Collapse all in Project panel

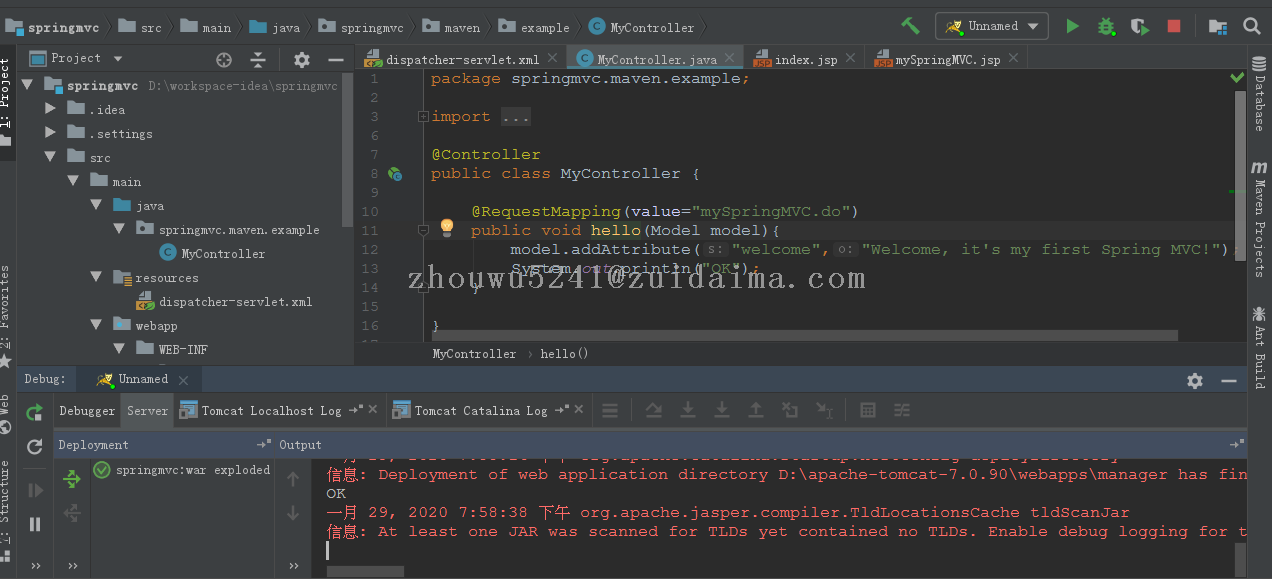pos(258,59)
